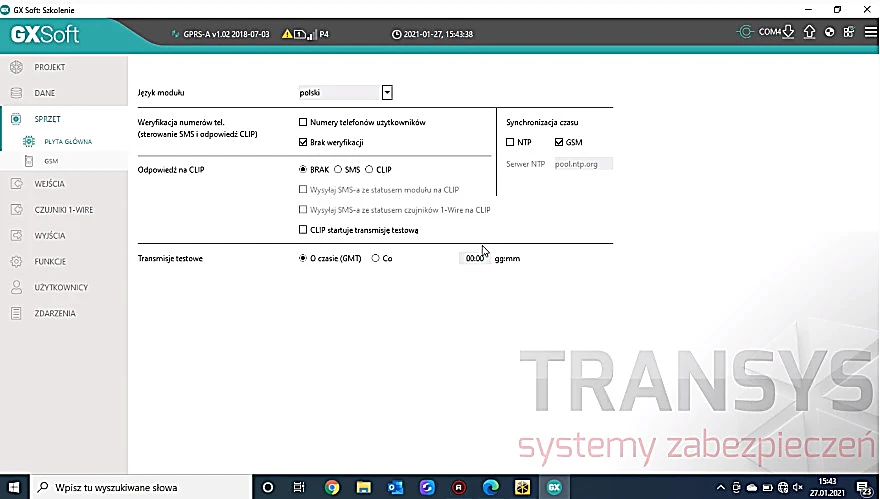Click the GX Soft taskbar icon
This screenshot has height=499, width=880.
click(554, 487)
